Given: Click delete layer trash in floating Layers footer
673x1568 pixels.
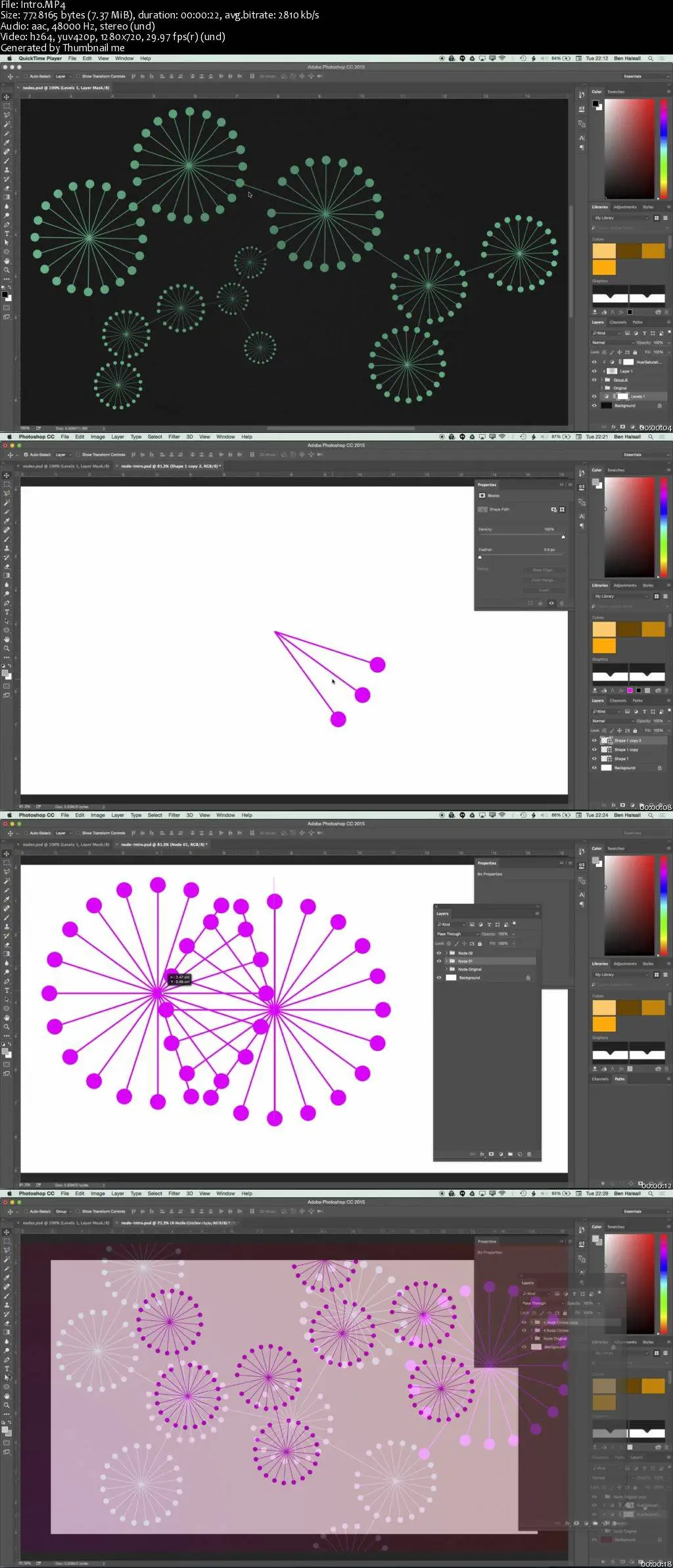Looking at the screenshot, I should pos(529,1154).
